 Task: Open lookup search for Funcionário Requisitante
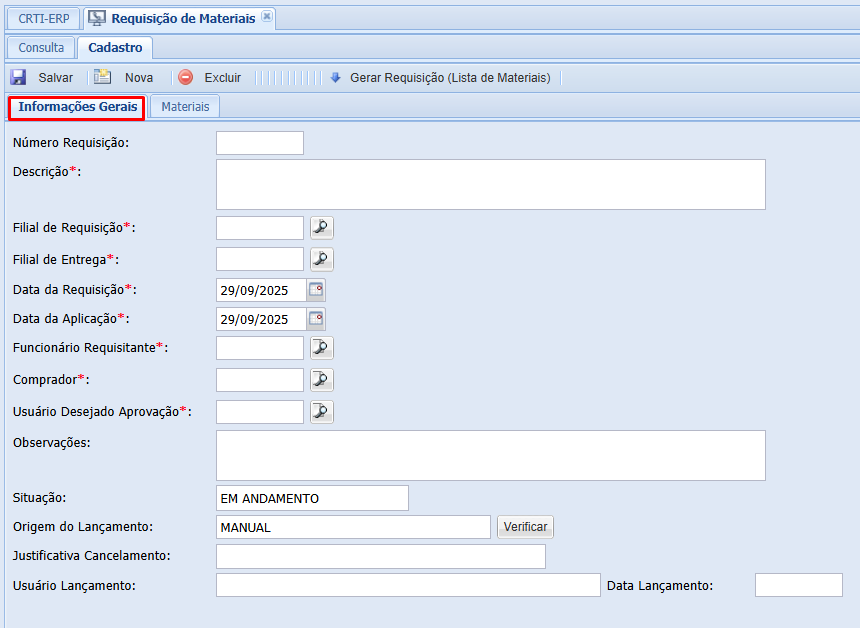(x=322, y=348)
